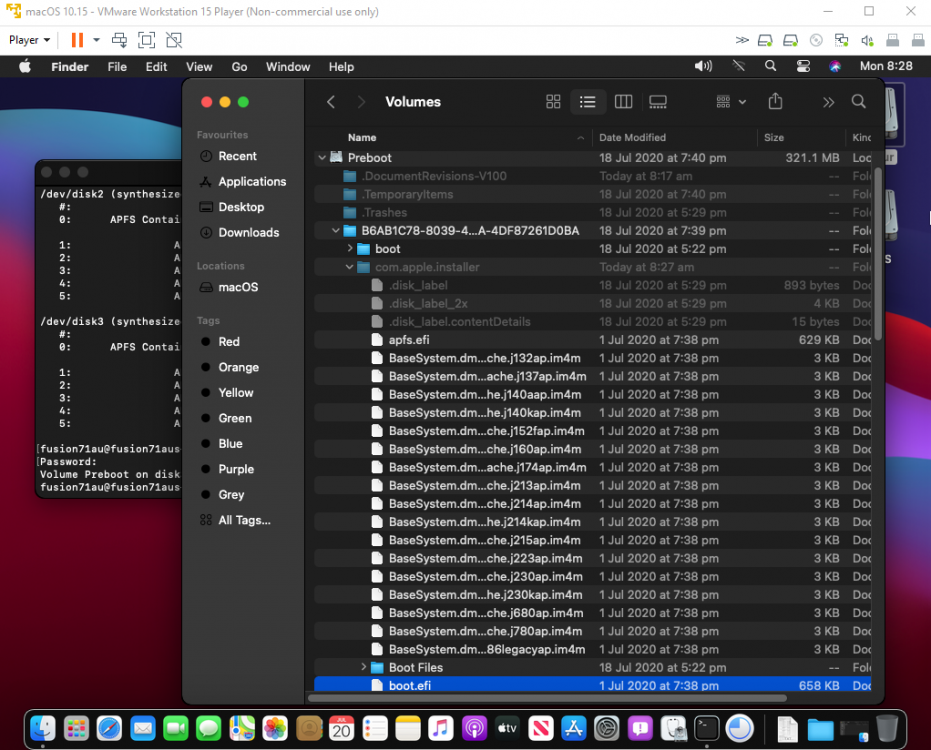Image resolution: width=931 pixels, height=750 pixels.
Task: Open Safari from the Dock
Action: coord(109,728)
